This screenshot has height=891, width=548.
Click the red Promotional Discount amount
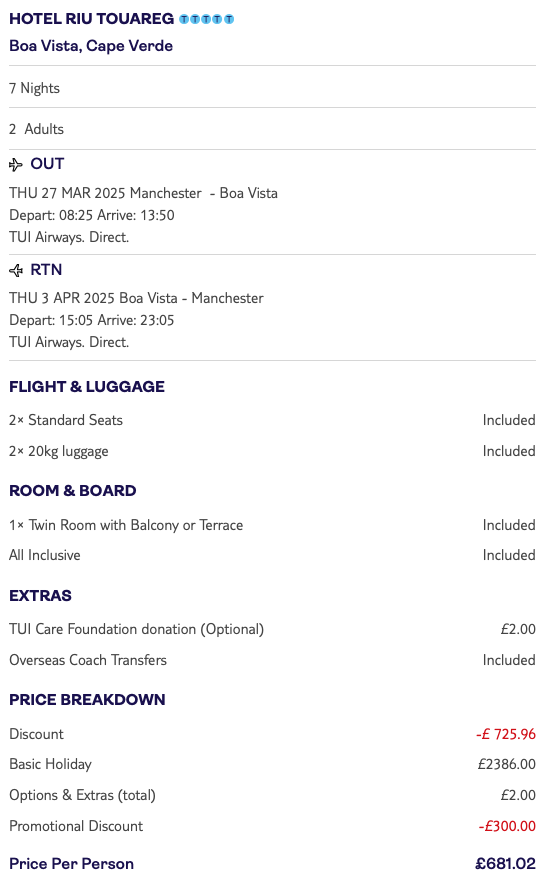(507, 826)
